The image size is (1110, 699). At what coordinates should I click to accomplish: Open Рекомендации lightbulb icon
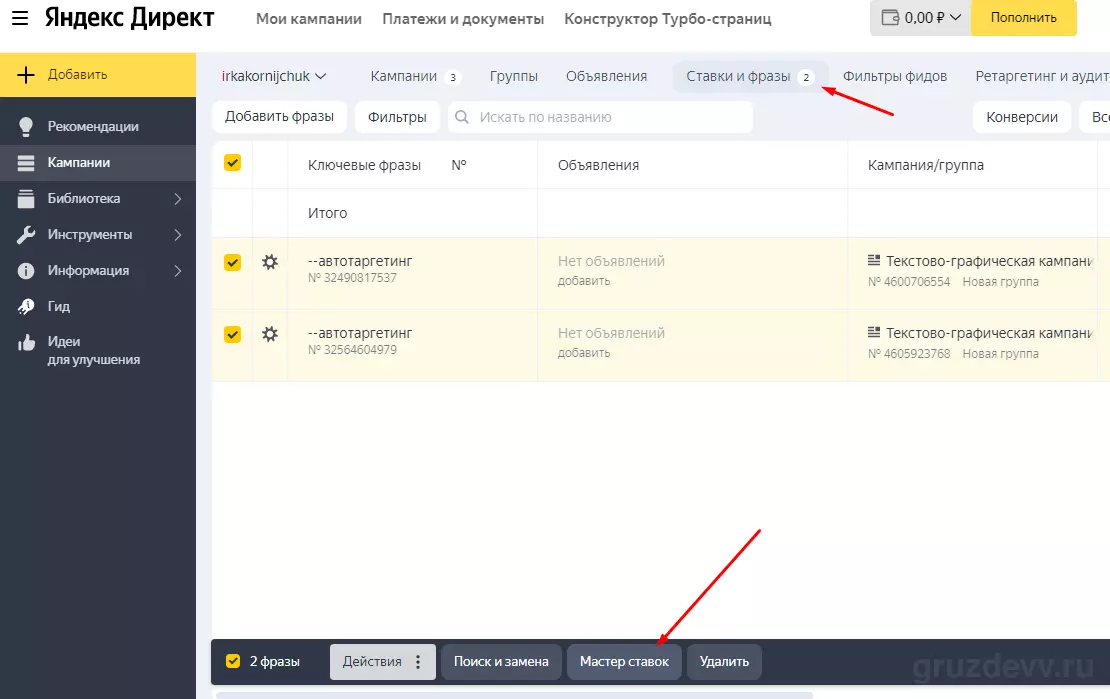tap(25, 127)
